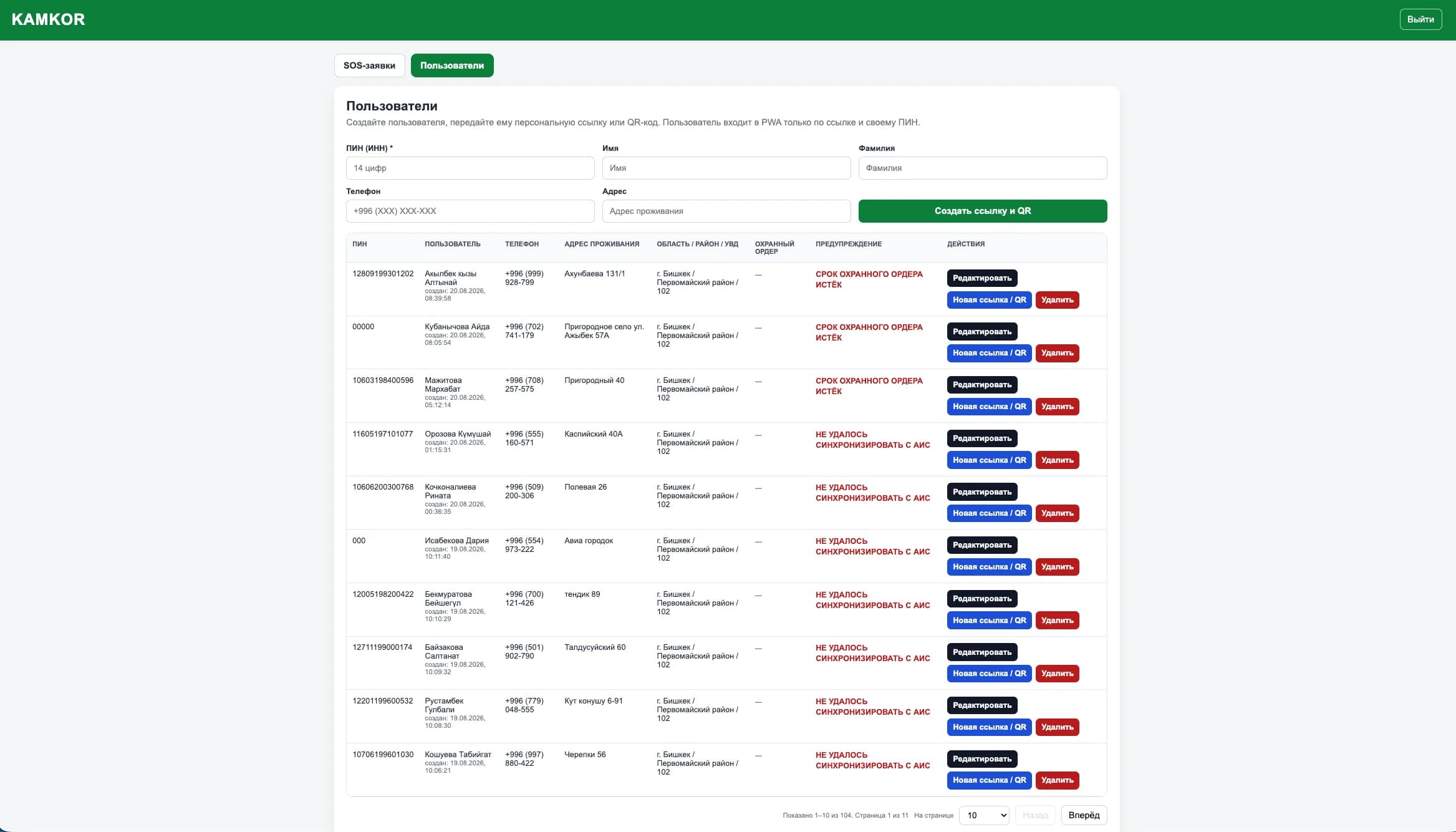Screen dimensions: 1456x832
Task: Generate new link/QR for Рустамбек Гулбали
Action: coord(989,727)
